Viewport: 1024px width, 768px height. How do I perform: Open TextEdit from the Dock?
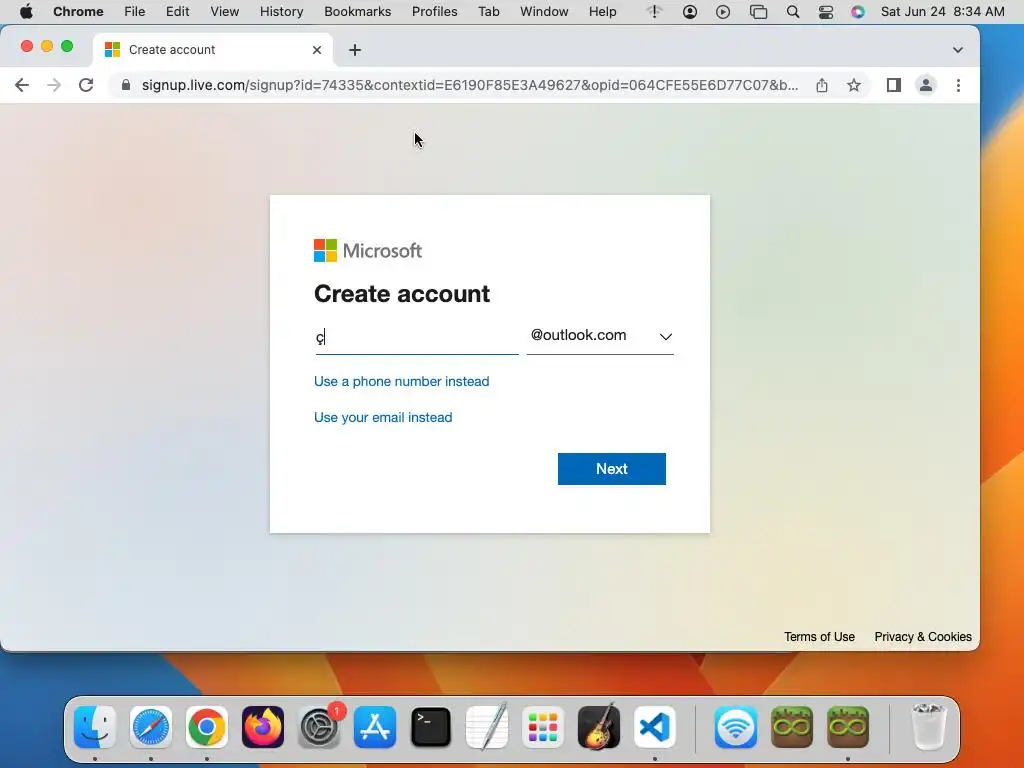pos(487,727)
